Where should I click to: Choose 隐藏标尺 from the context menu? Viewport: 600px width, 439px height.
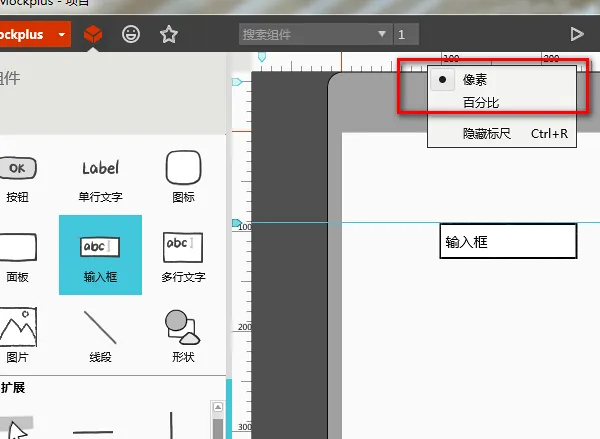coord(487,133)
